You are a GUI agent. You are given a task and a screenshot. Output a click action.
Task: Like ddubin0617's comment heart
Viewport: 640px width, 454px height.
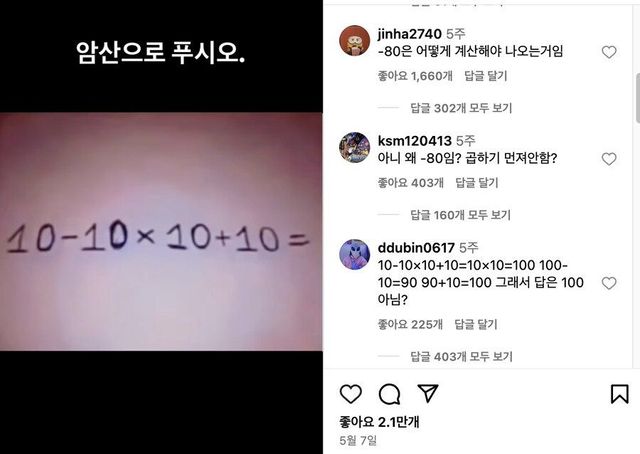(x=609, y=283)
